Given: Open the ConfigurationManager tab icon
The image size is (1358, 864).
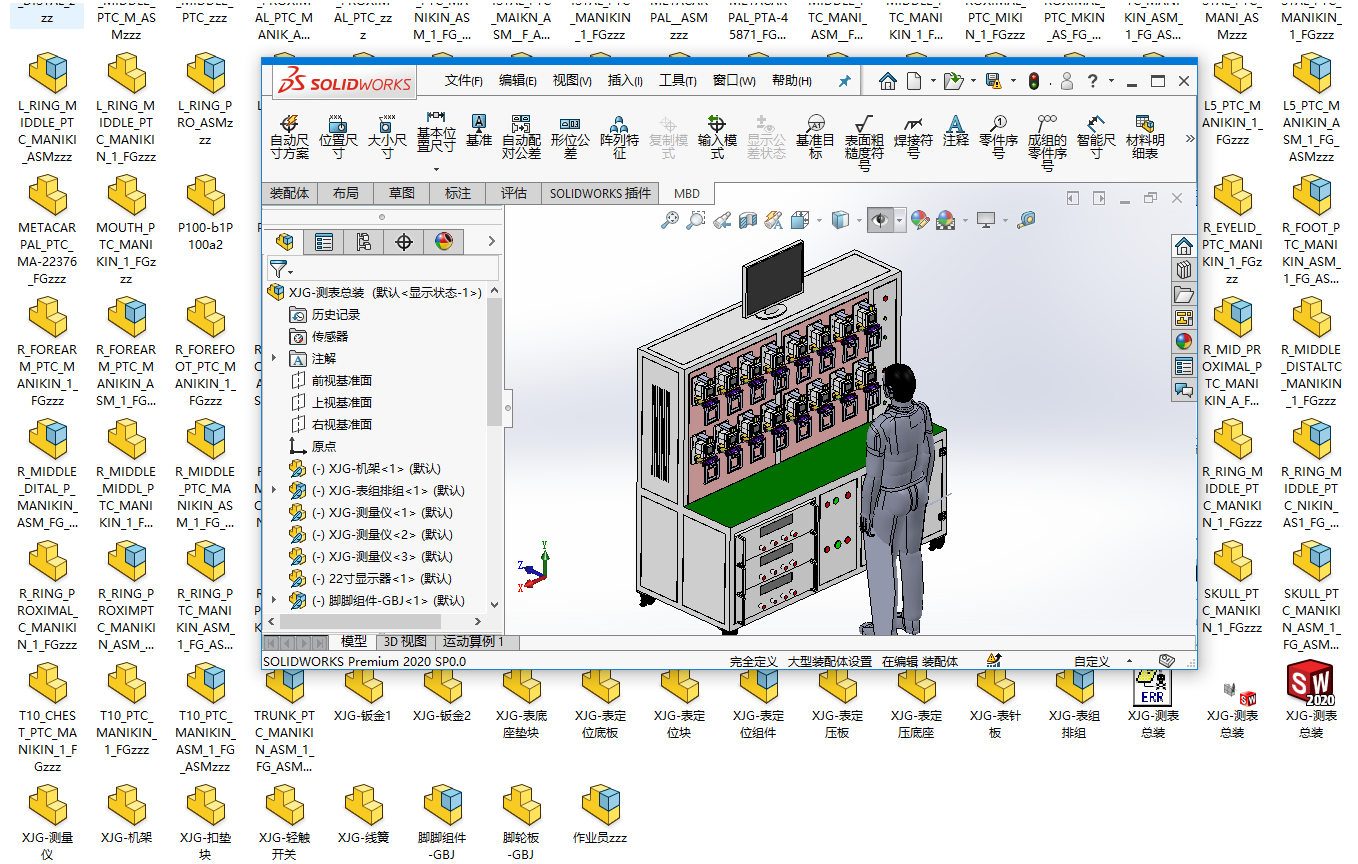Looking at the screenshot, I should point(364,242).
